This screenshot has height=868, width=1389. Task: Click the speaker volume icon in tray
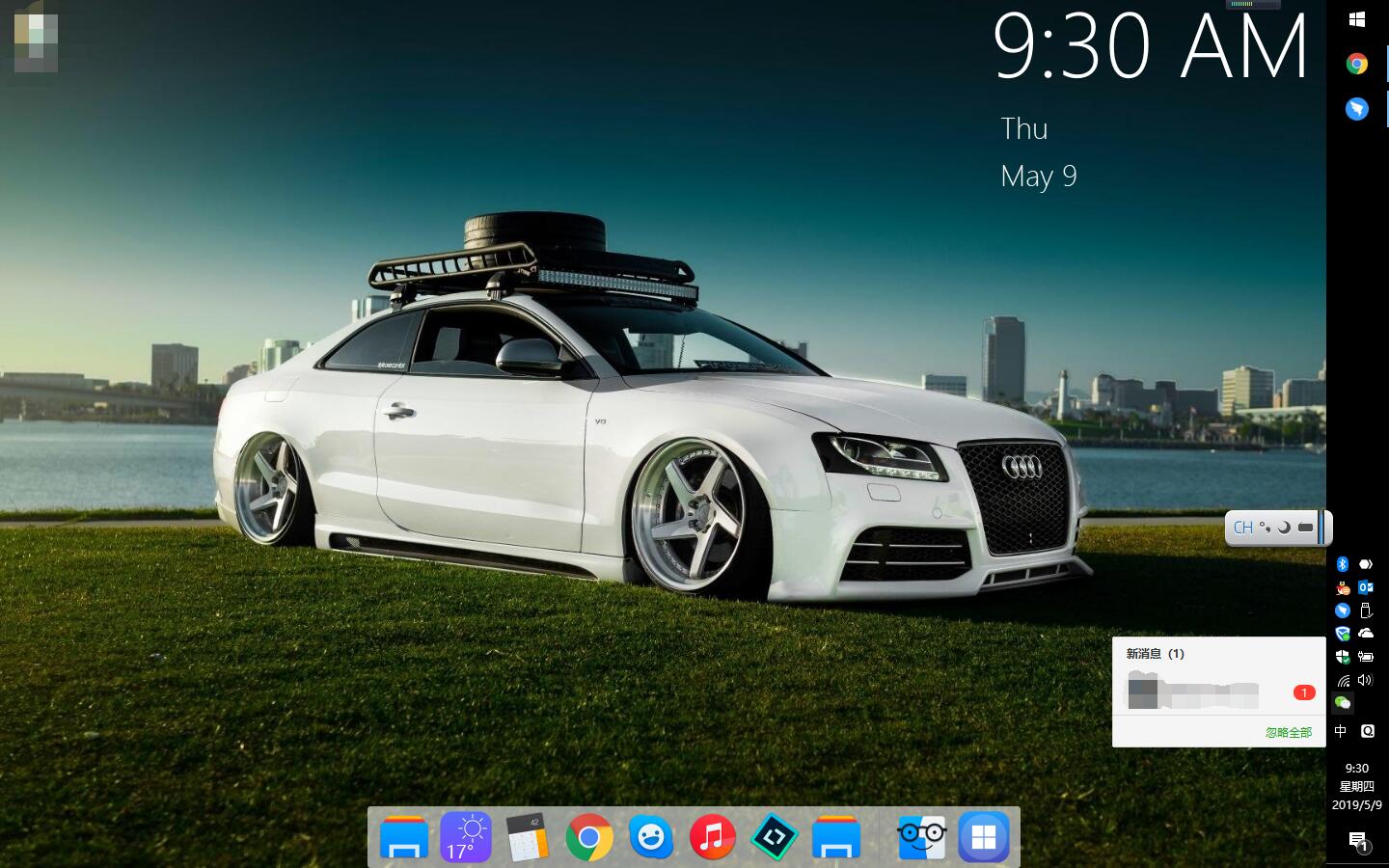(x=1365, y=681)
